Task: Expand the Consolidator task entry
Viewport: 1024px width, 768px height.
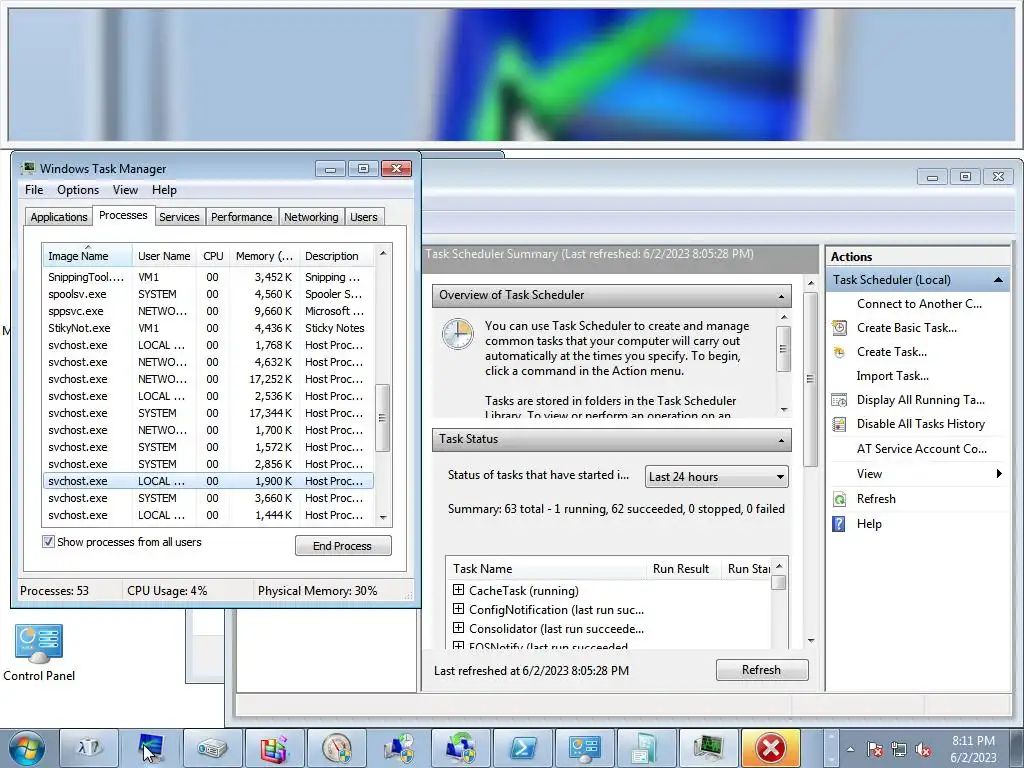Action: tap(458, 628)
